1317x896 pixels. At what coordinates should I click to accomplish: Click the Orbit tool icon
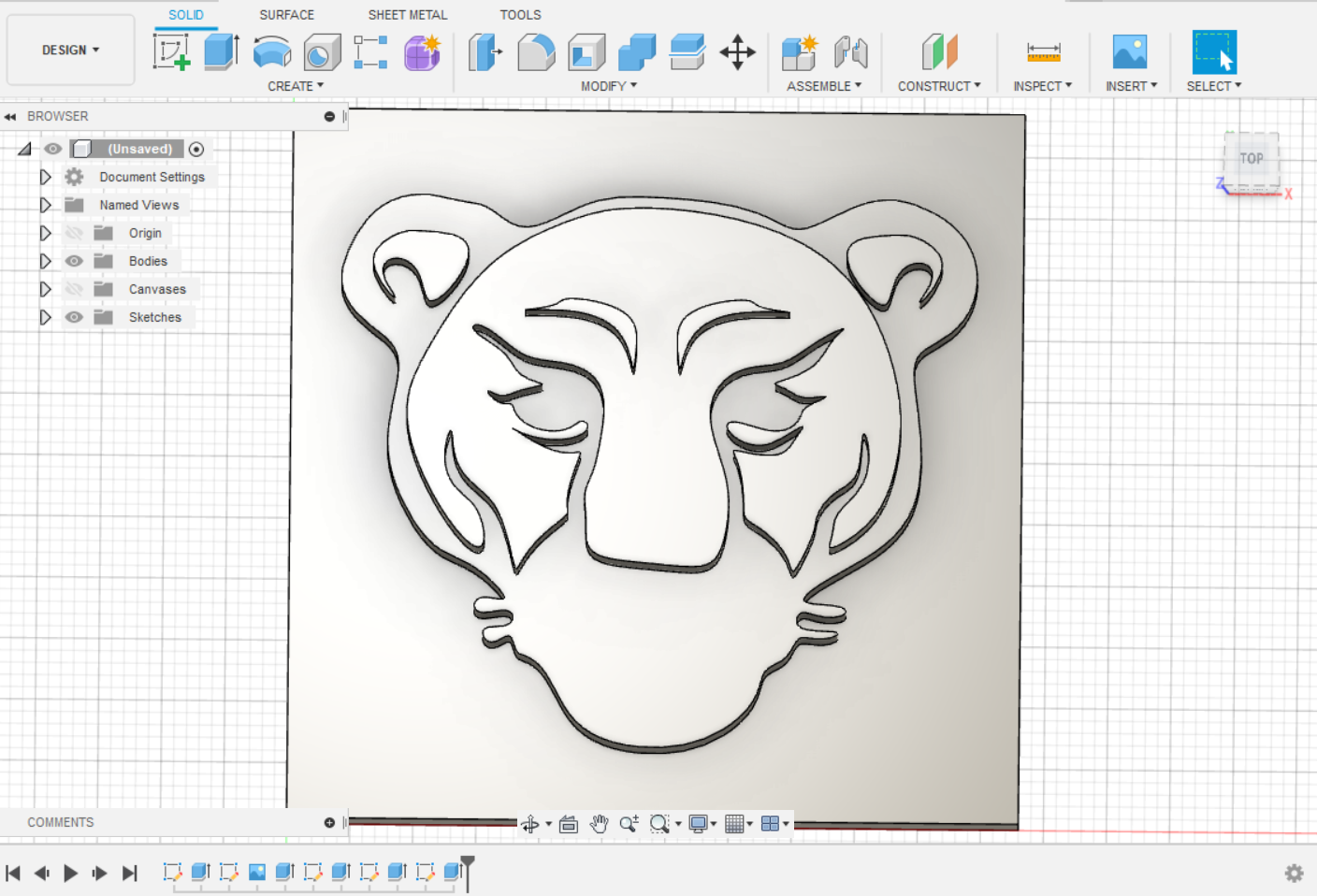pyautogui.click(x=530, y=824)
